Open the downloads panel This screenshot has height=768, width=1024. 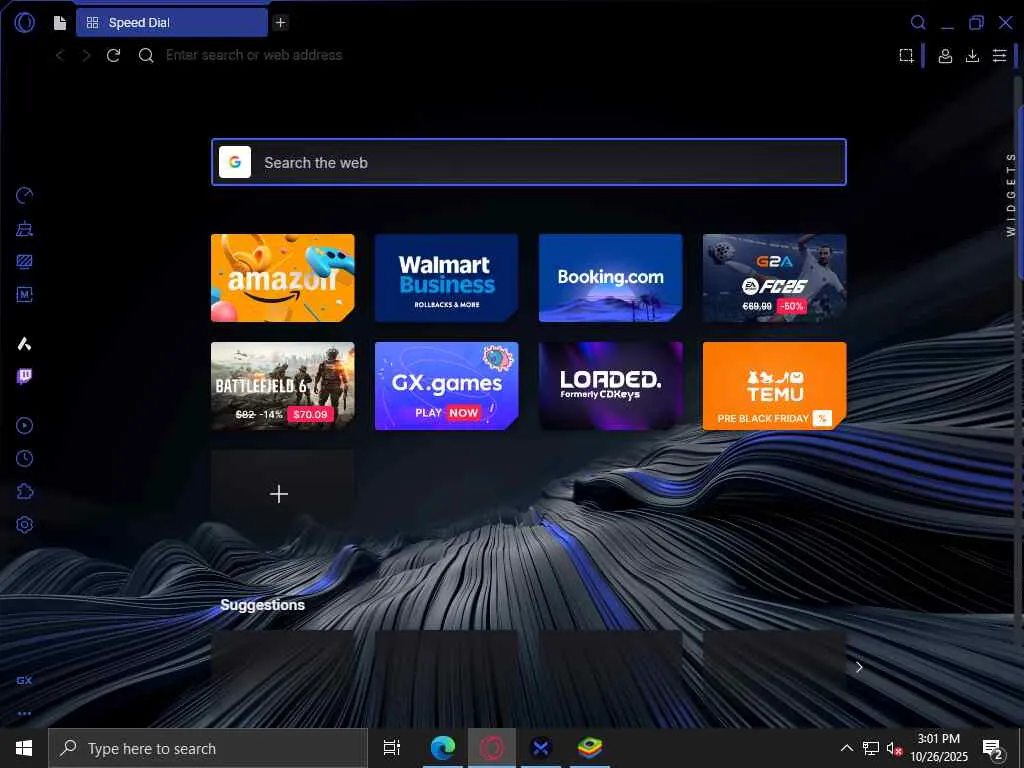[972, 56]
